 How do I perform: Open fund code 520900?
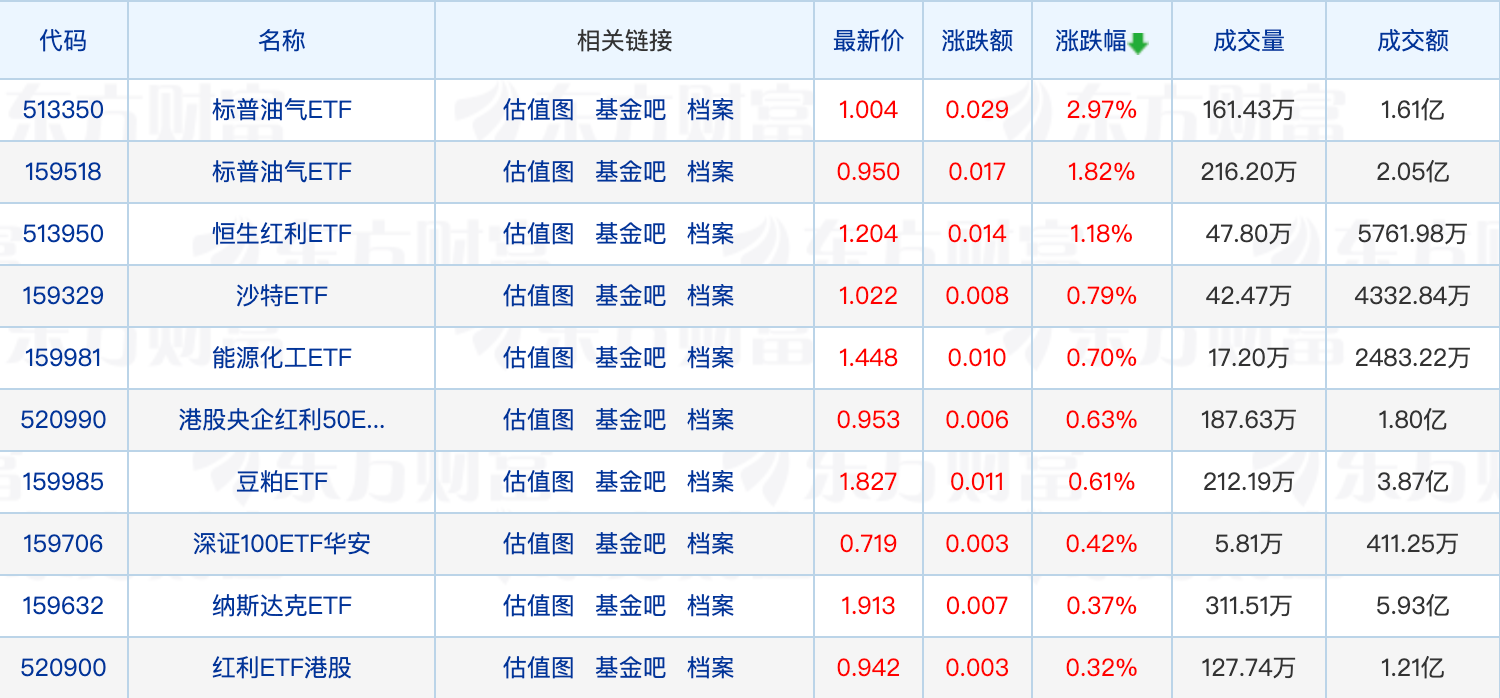click(x=63, y=668)
